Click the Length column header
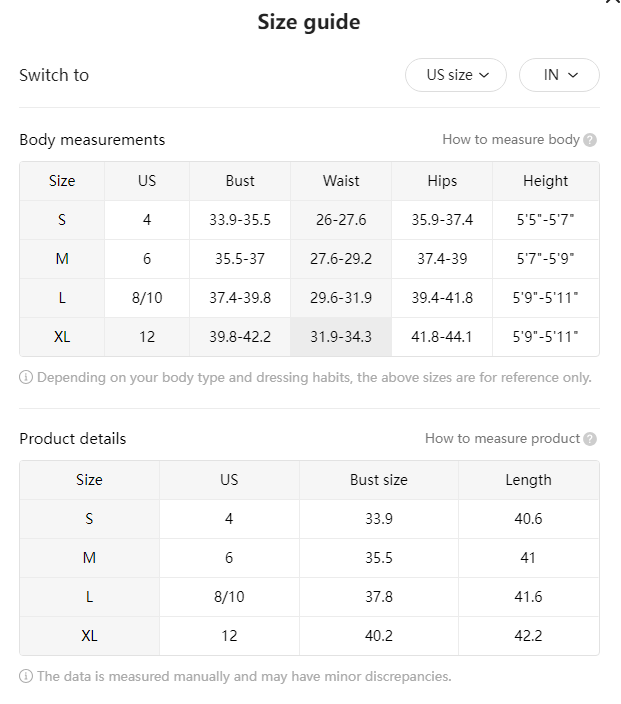The width and height of the screenshot is (621, 704). click(x=529, y=480)
